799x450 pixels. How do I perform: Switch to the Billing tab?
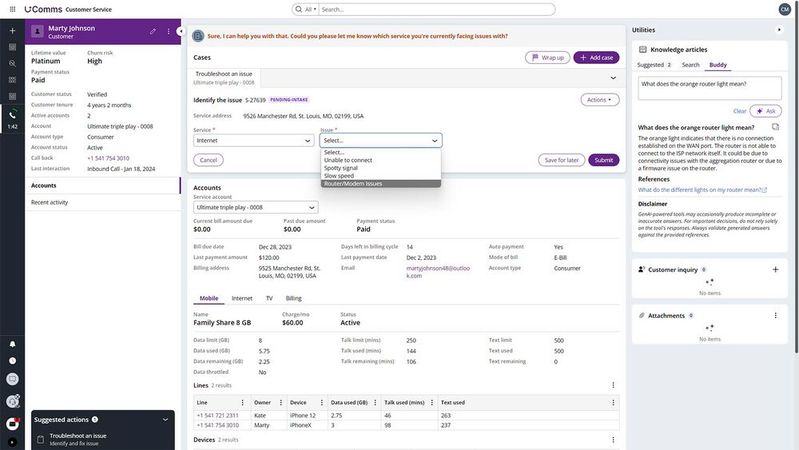pos(294,298)
